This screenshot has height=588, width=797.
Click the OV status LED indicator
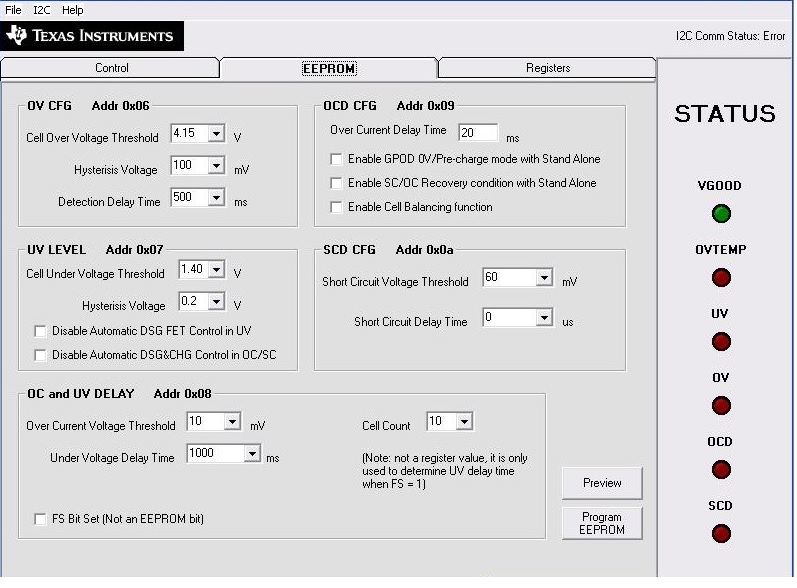720,405
